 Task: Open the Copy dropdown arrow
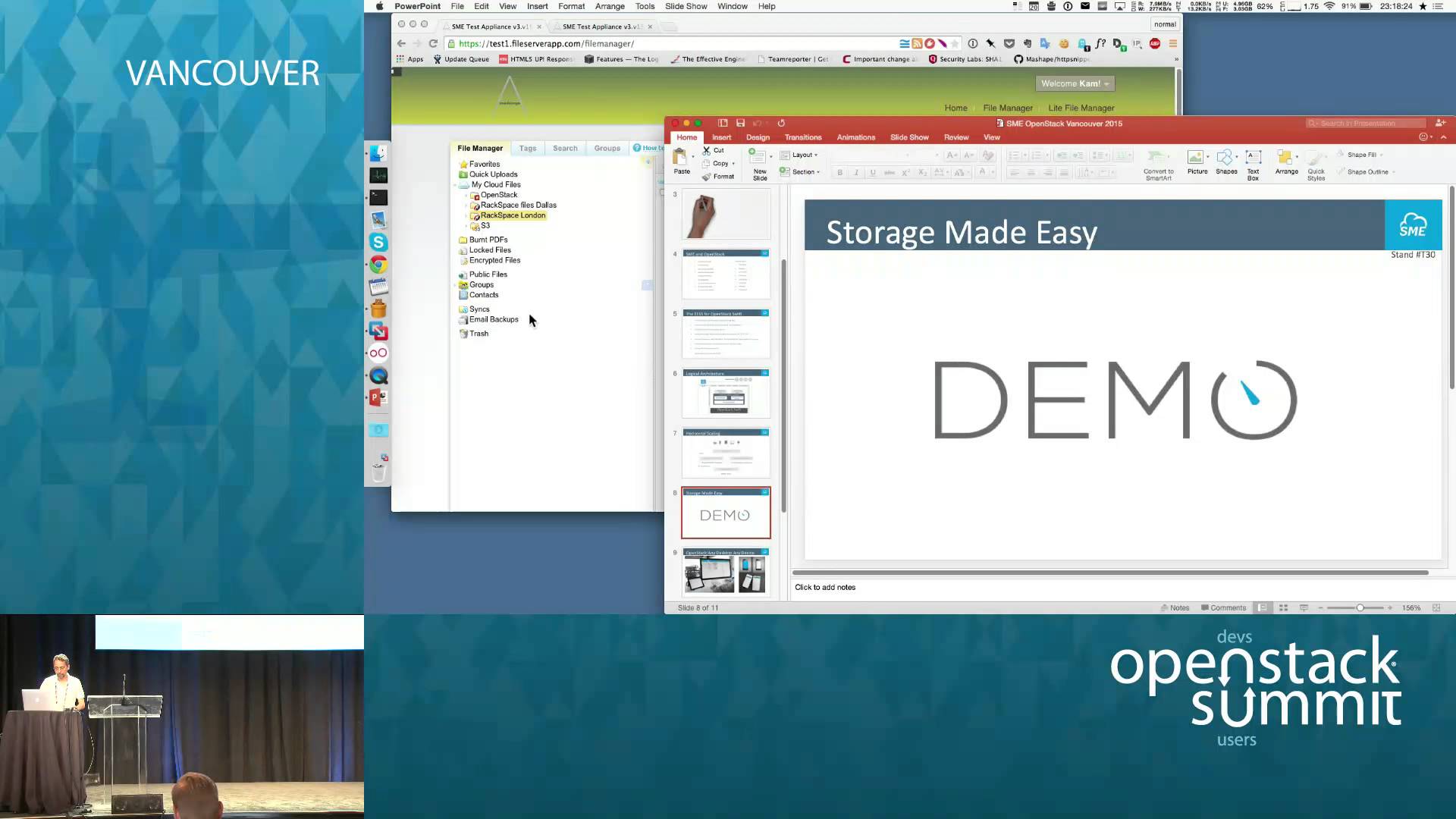[x=733, y=164]
